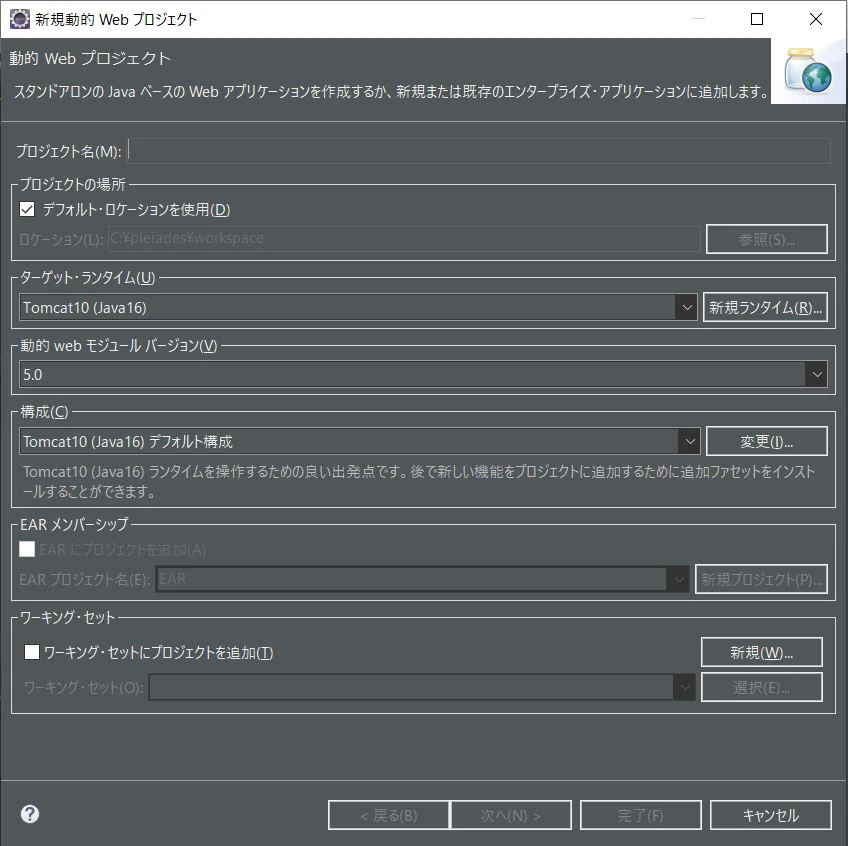Open the ワーキング・セット combo box
Screen dimensions: 848x846
pyautogui.click(x=422, y=687)
